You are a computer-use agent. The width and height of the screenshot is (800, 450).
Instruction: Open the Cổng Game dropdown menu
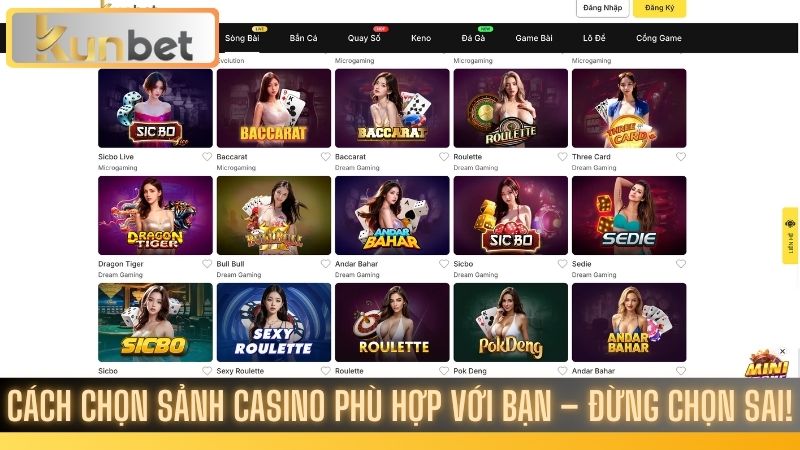tap(659, 38)
